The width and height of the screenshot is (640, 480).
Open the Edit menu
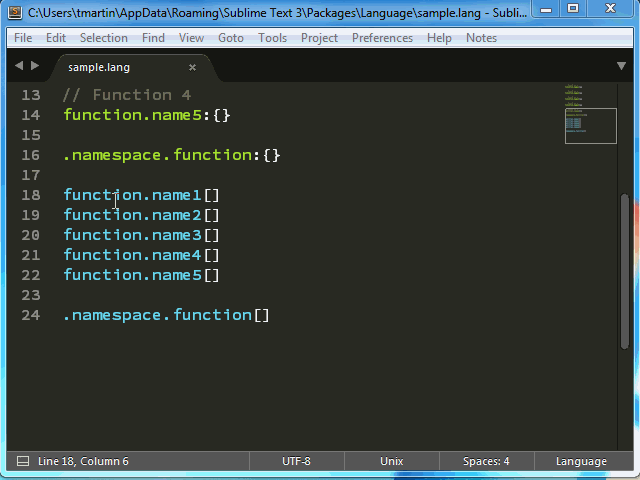(56, 38)
